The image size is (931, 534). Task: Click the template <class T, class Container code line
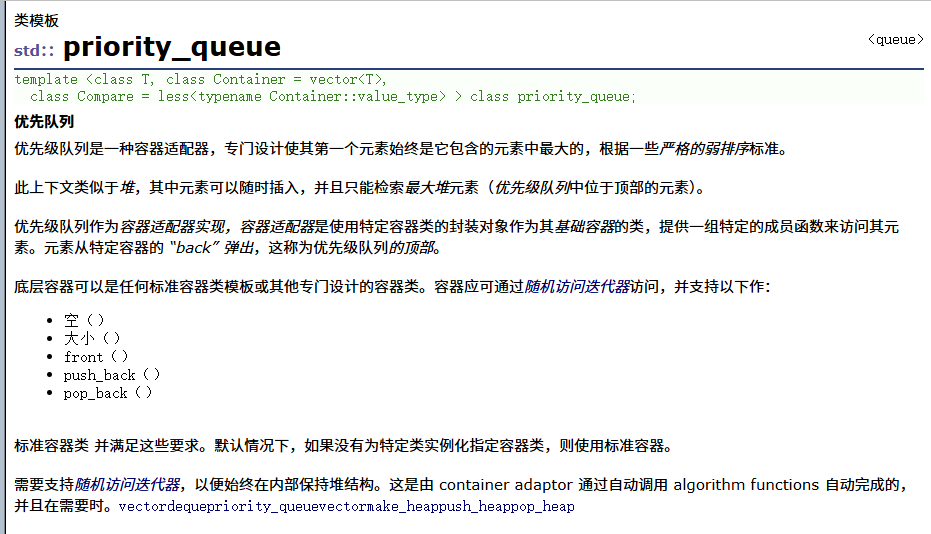[x=201, y=80]
